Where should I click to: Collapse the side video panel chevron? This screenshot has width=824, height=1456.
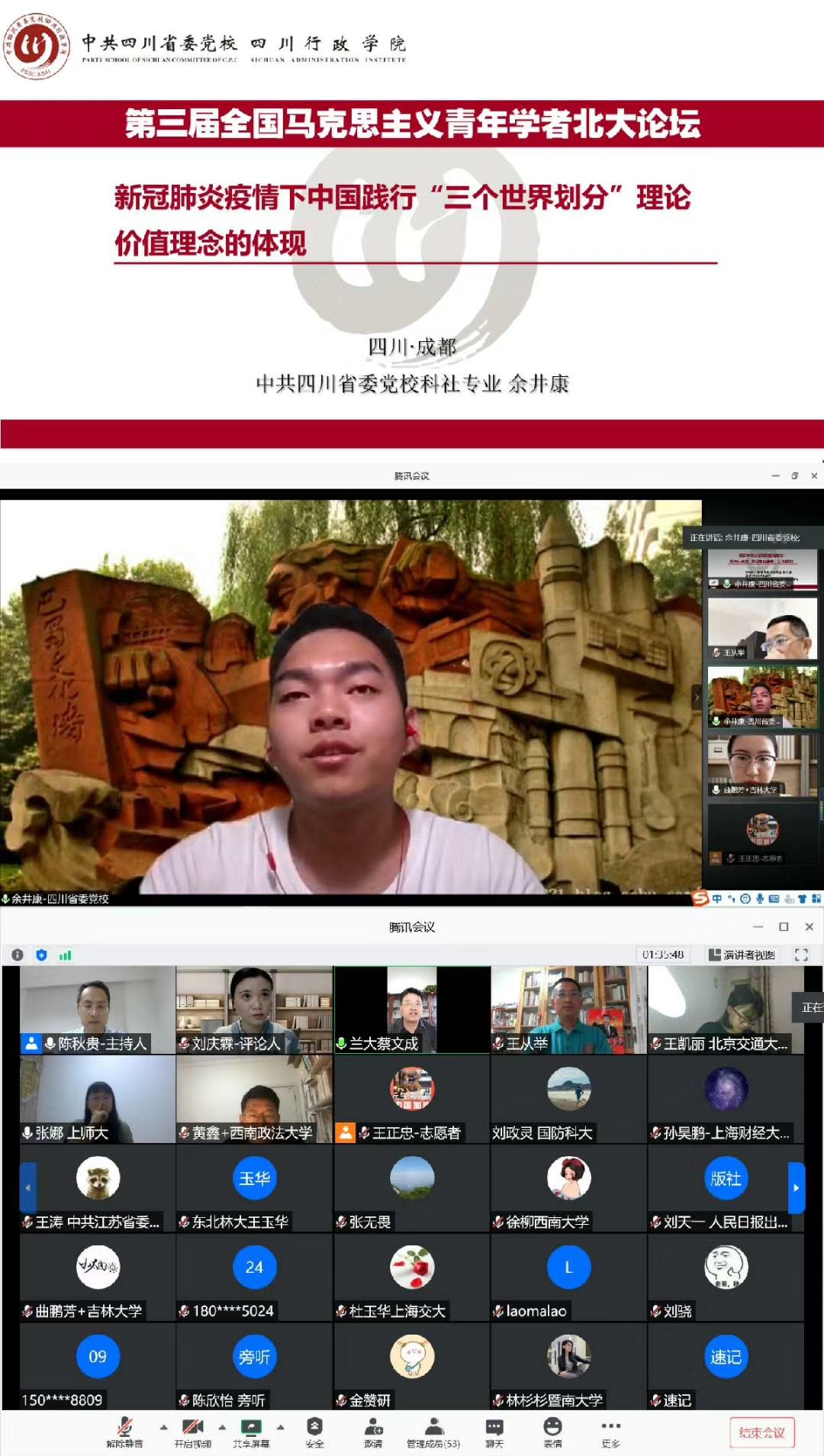(x=696, y=697)
